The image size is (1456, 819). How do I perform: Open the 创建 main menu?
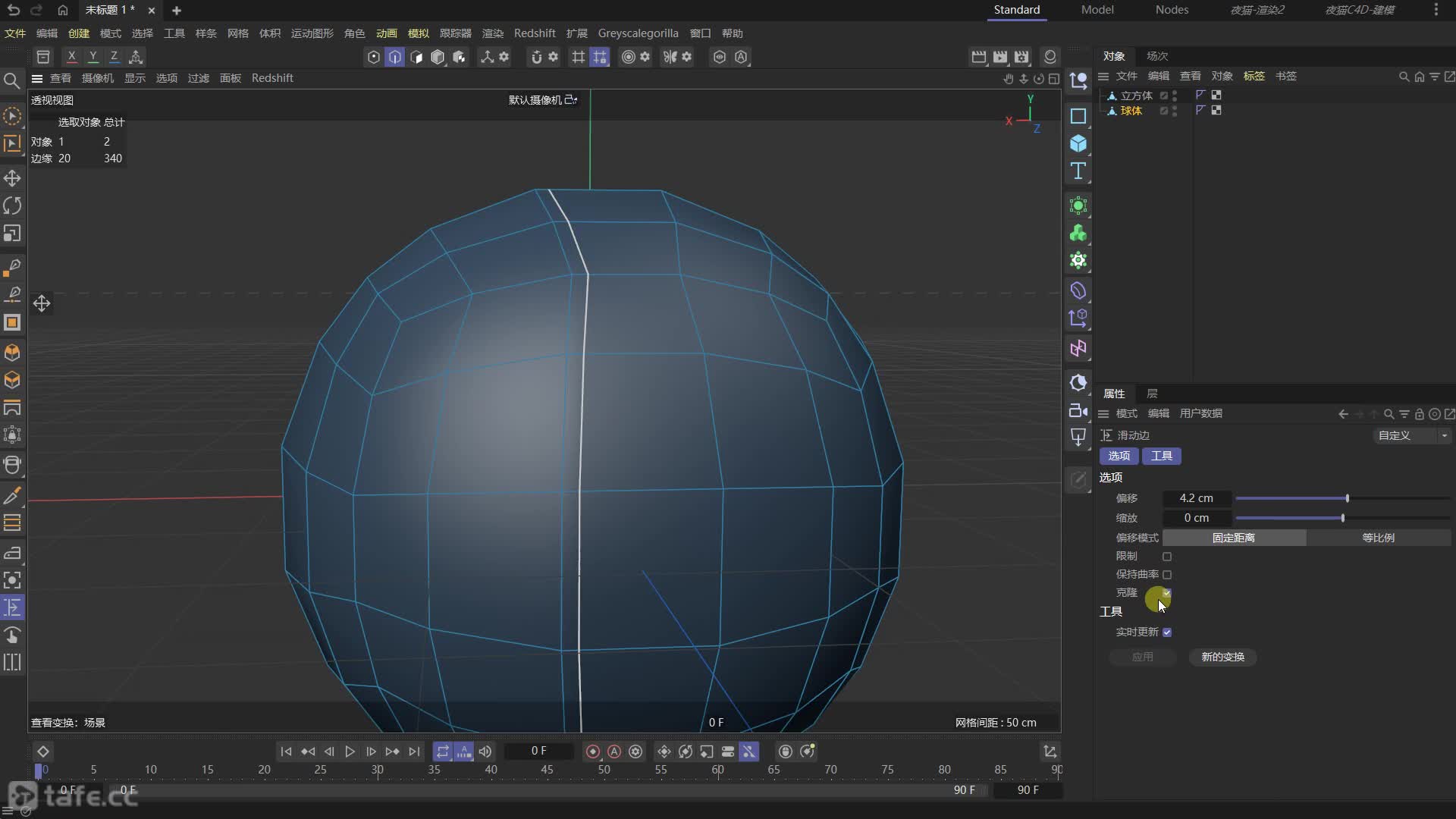pyautogui.click(x=79, y=33)
